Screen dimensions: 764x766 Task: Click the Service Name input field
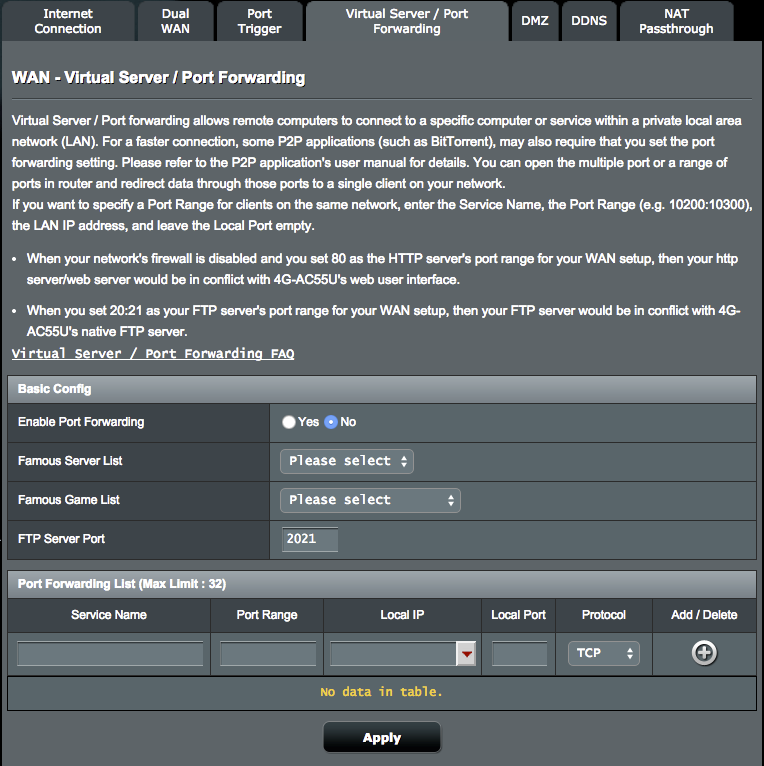point(110,654)
